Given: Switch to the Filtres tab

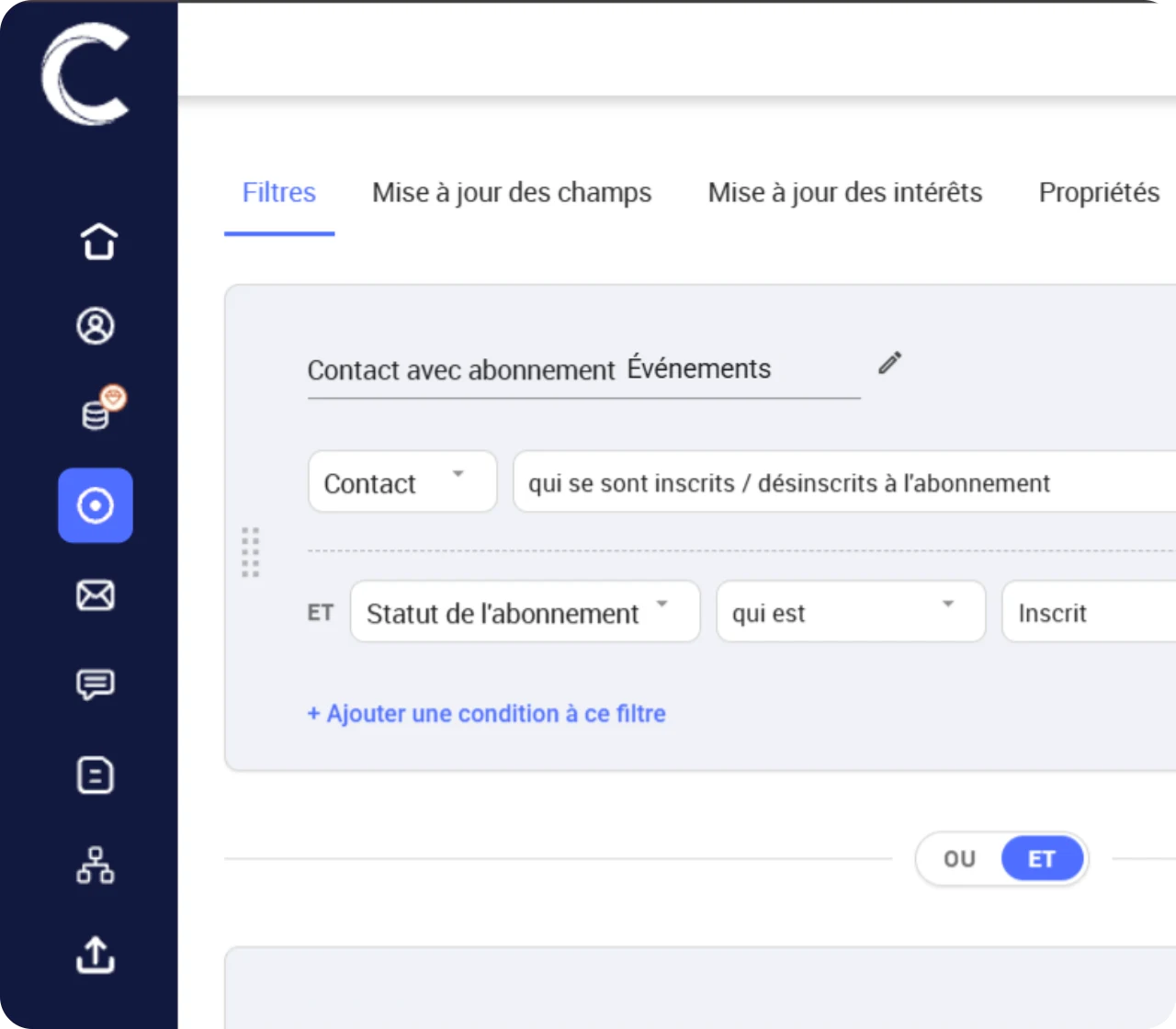Looking at the screenshot, I should (279, 193).
